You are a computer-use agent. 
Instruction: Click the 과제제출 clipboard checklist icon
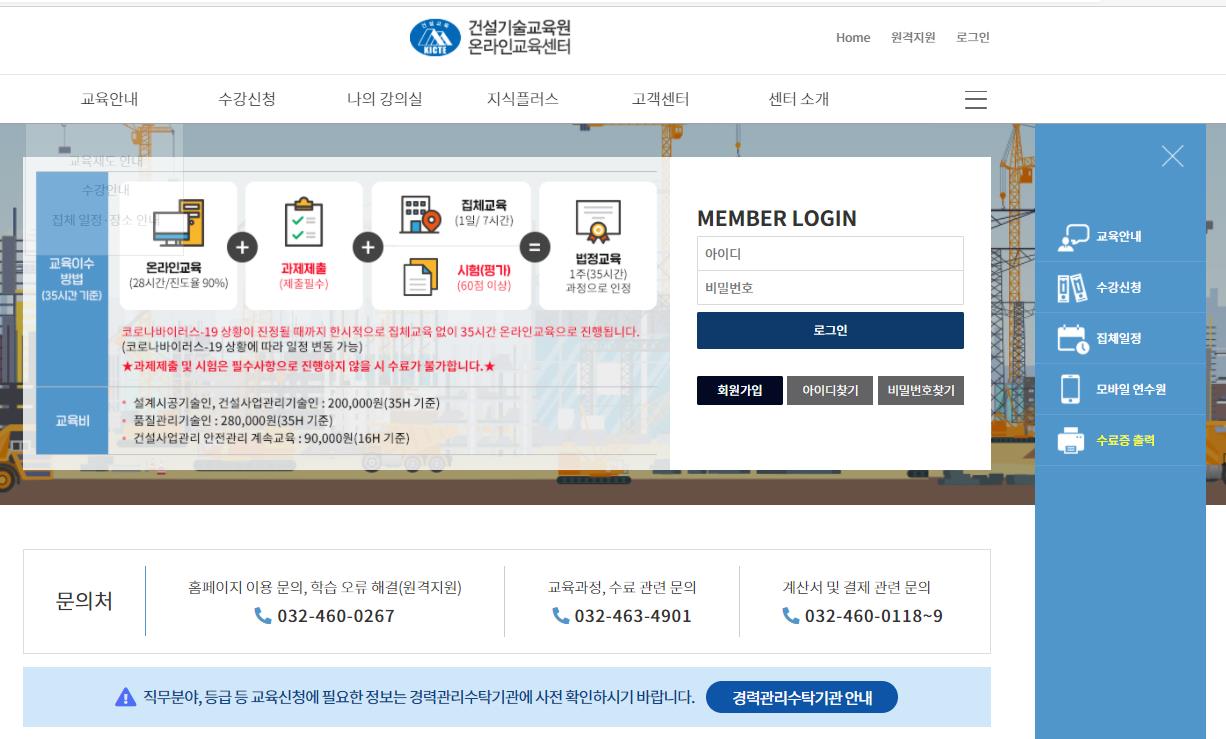point(303,222)
